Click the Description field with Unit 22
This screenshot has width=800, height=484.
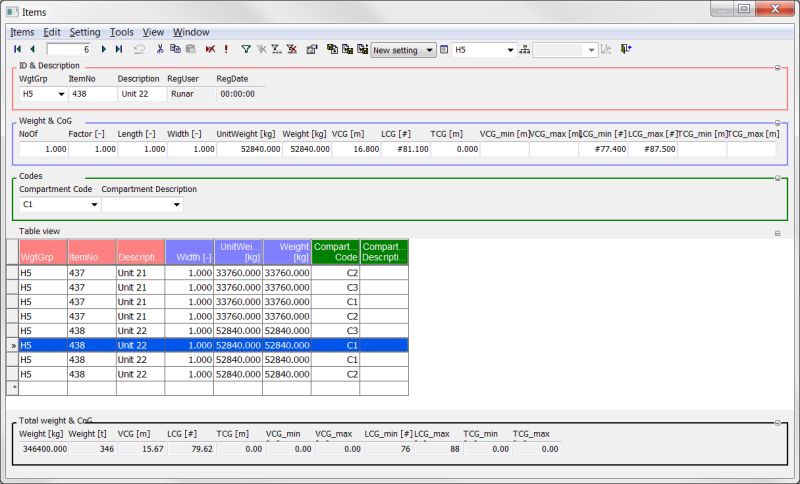pos(142,94)
